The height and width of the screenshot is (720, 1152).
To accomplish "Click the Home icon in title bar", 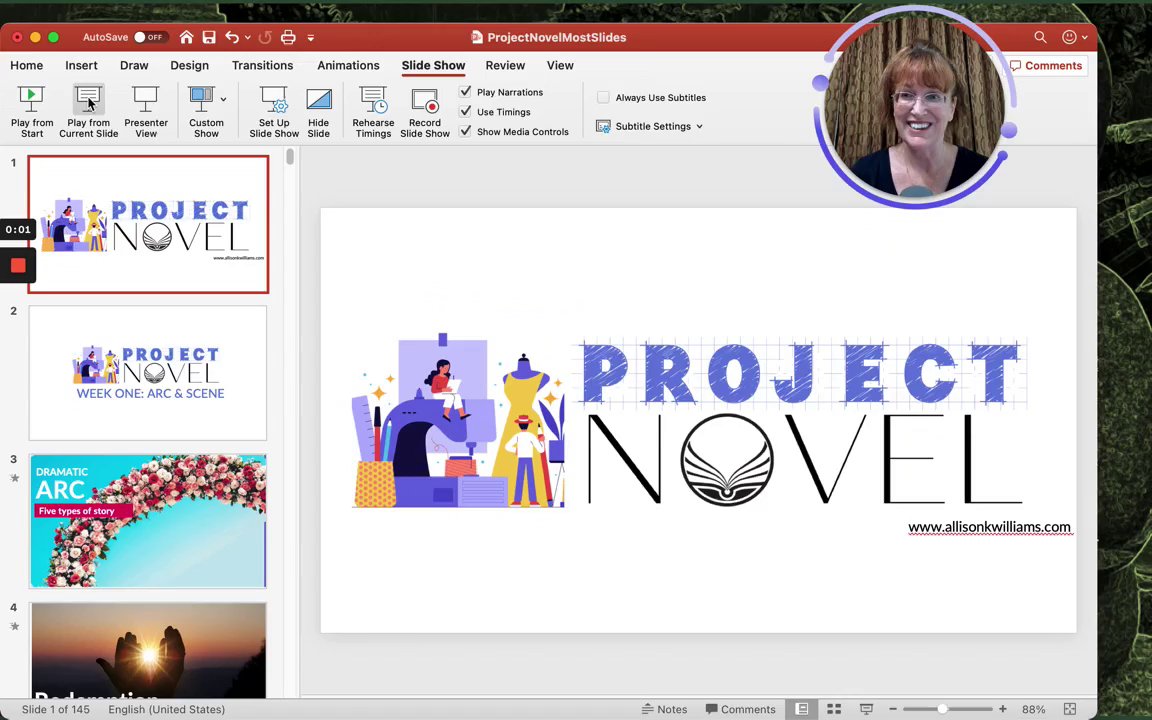I will point(187,37).
